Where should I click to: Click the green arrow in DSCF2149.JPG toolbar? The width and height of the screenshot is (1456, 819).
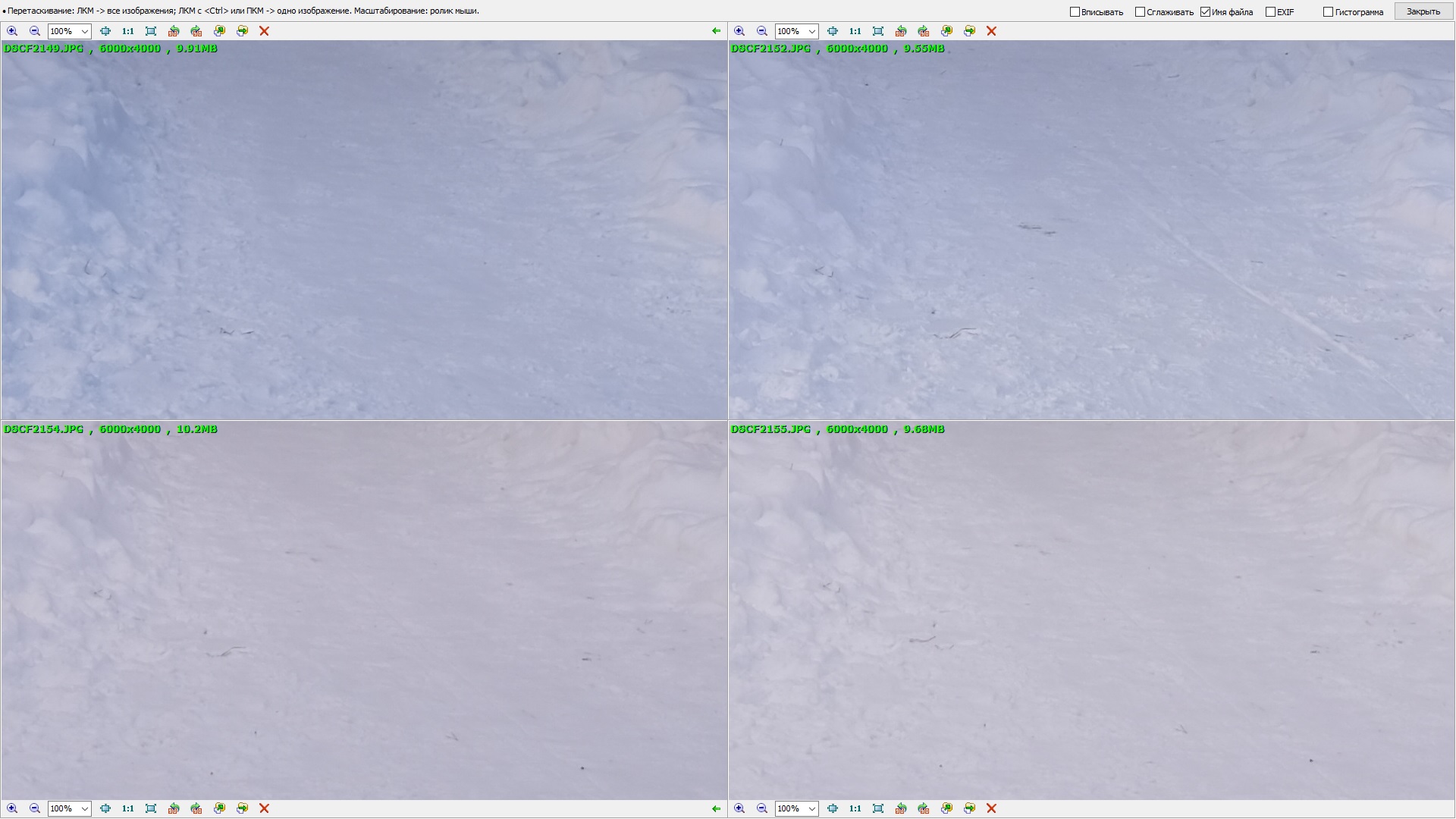point(716,31)
